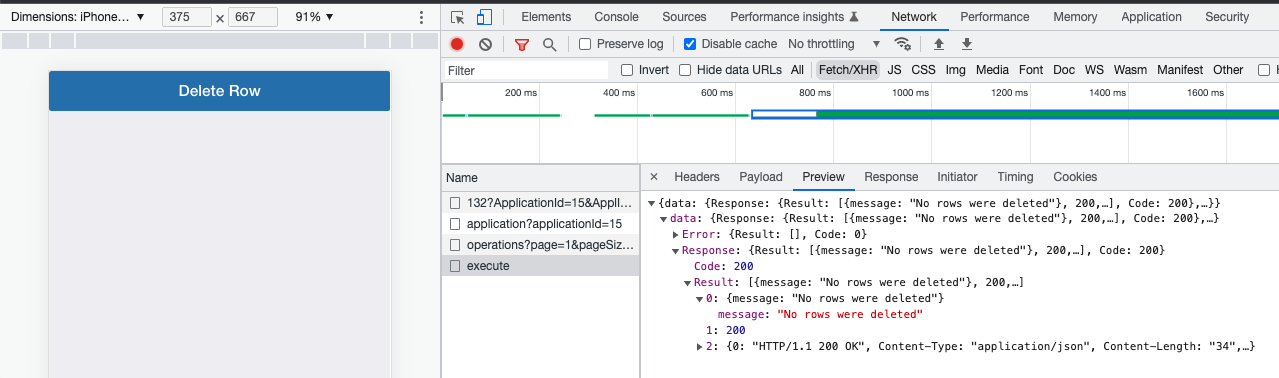Tick the checkbox next to the execute request
The width and height of the screenshot is (1279, 378).
click(456, 266)
